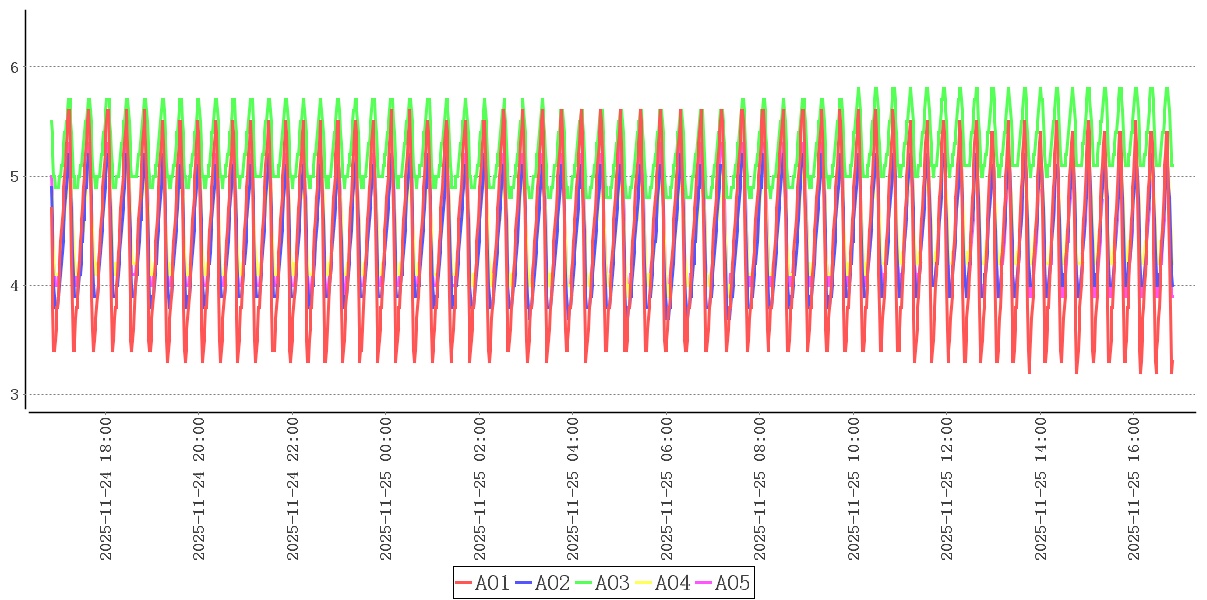
Task: Click the 2025-11-25 08:00 time tick label
Action: coord(760,489)
